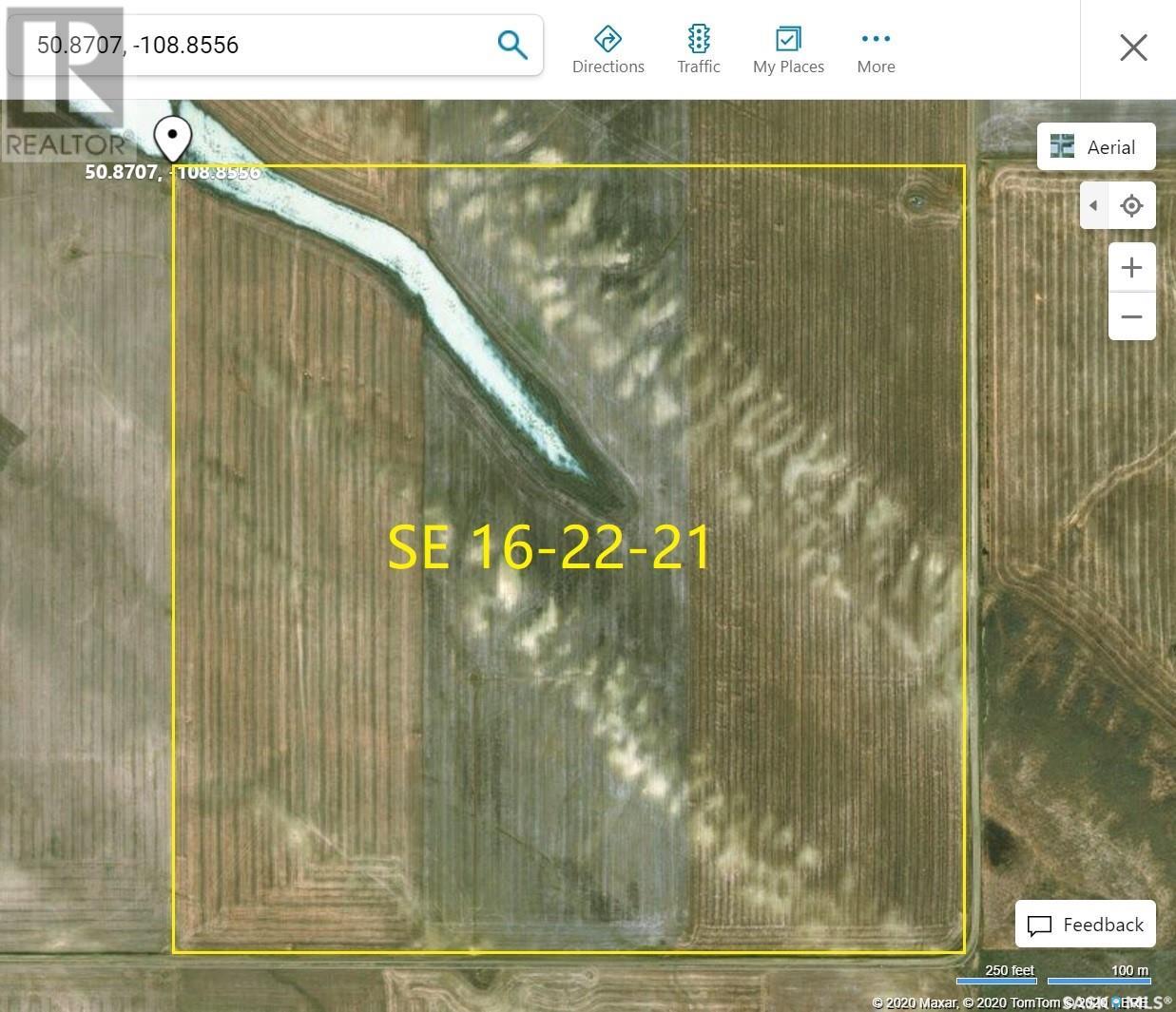The image size is (1176, 1012).
Task: Click the Maxar TomTom copyright text
Action: [989, 1002]
